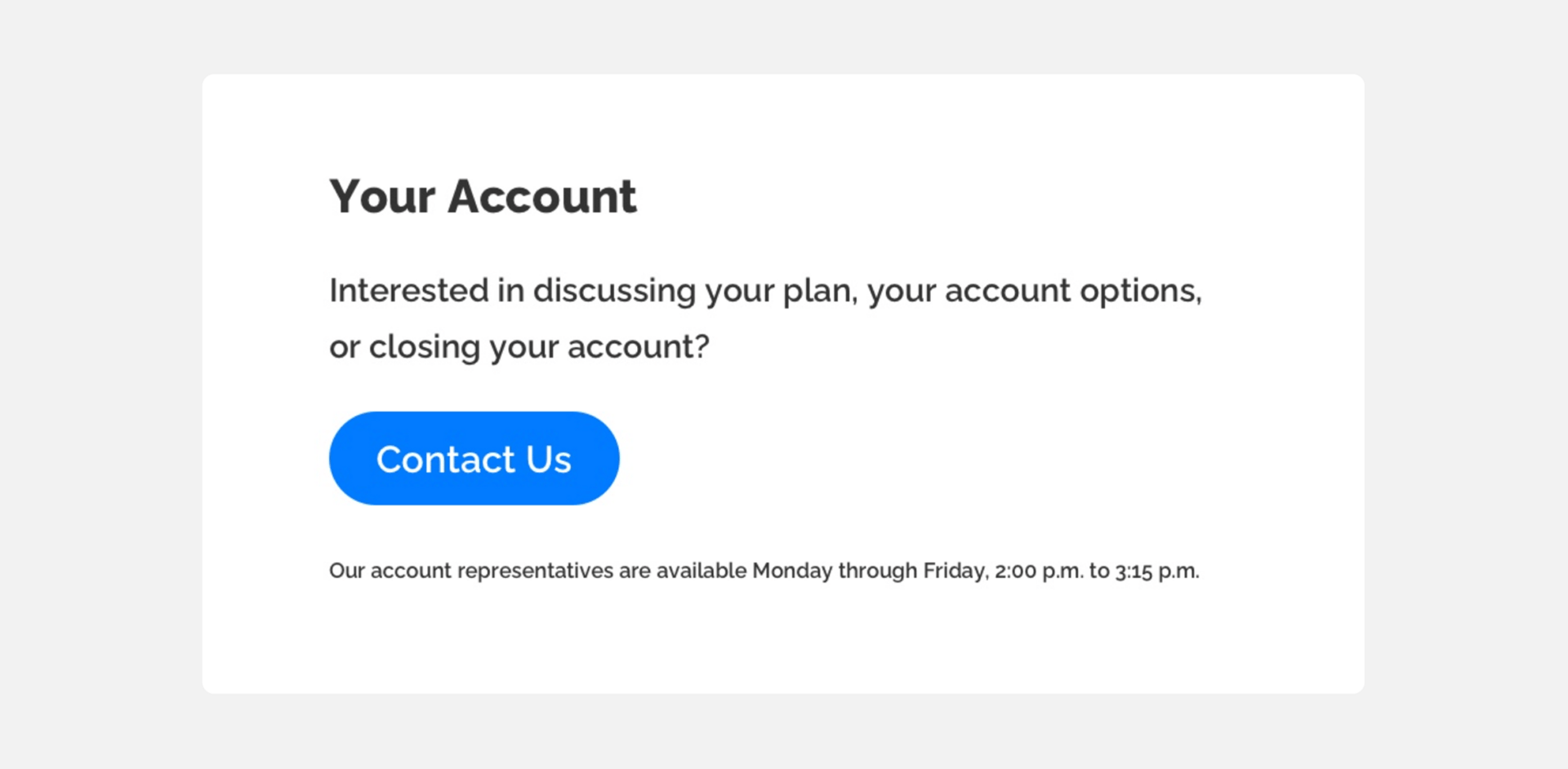Click the word "Contact" on the blue button
The image size is (1568, 769).
pos(445,460)
